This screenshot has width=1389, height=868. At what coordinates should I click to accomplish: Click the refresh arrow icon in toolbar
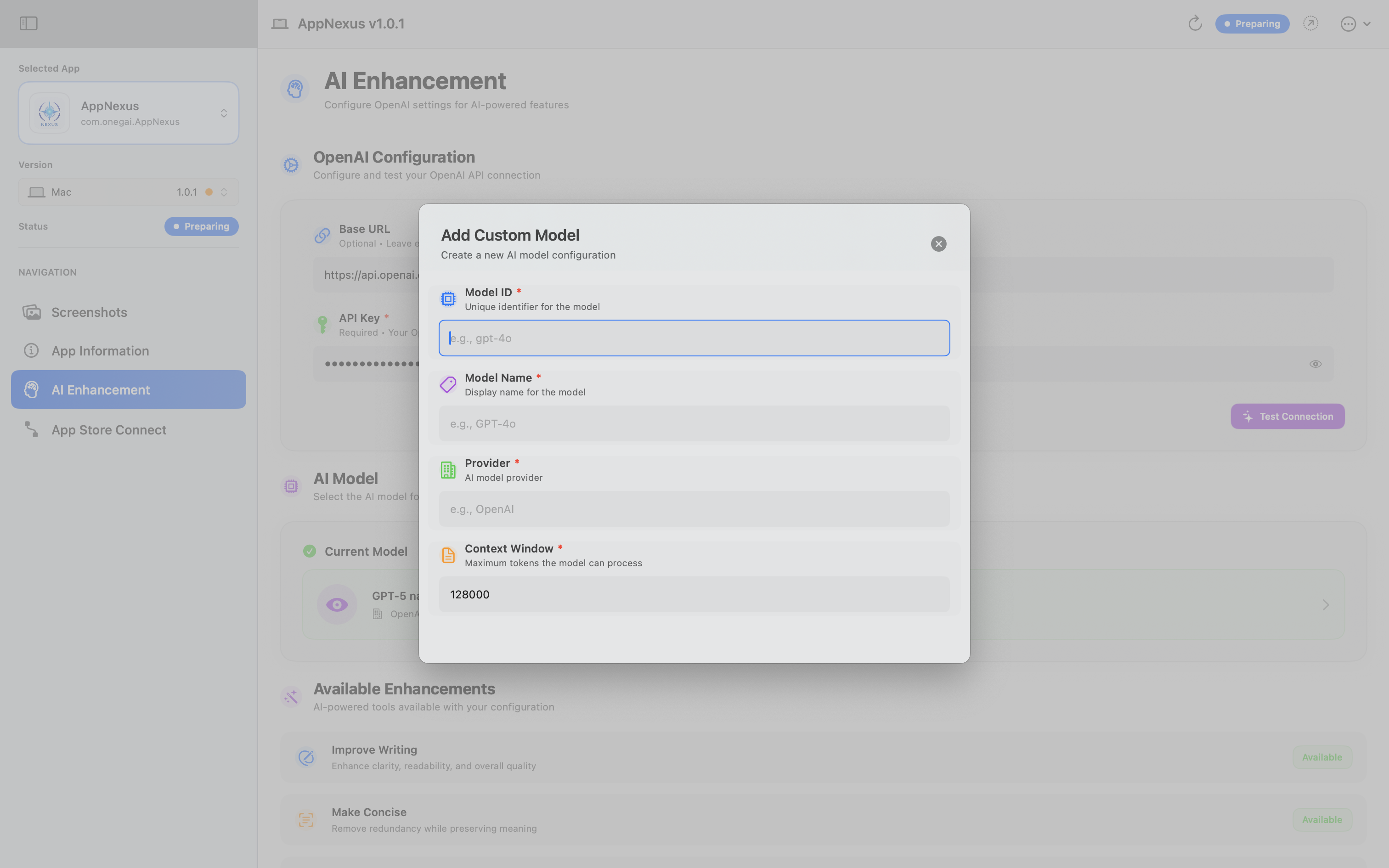point(1194,23)
